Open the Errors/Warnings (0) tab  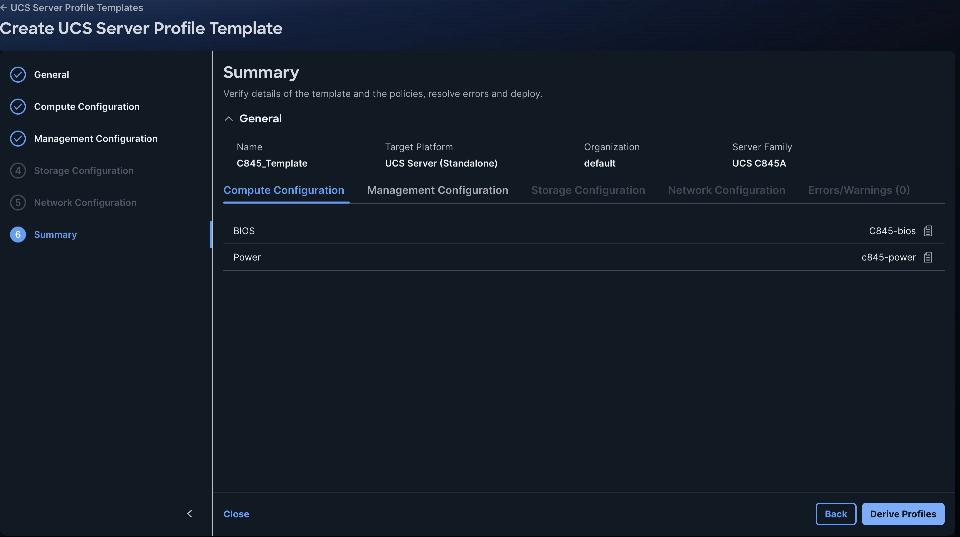pyautogui.click(x=858, y=190)
